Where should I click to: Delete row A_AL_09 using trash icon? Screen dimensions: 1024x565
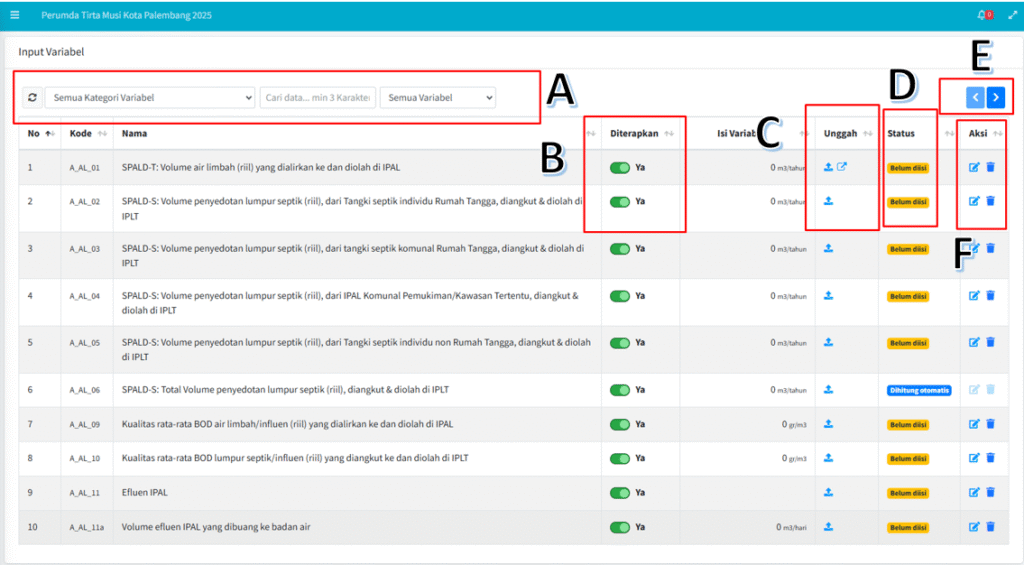(990, 424)
